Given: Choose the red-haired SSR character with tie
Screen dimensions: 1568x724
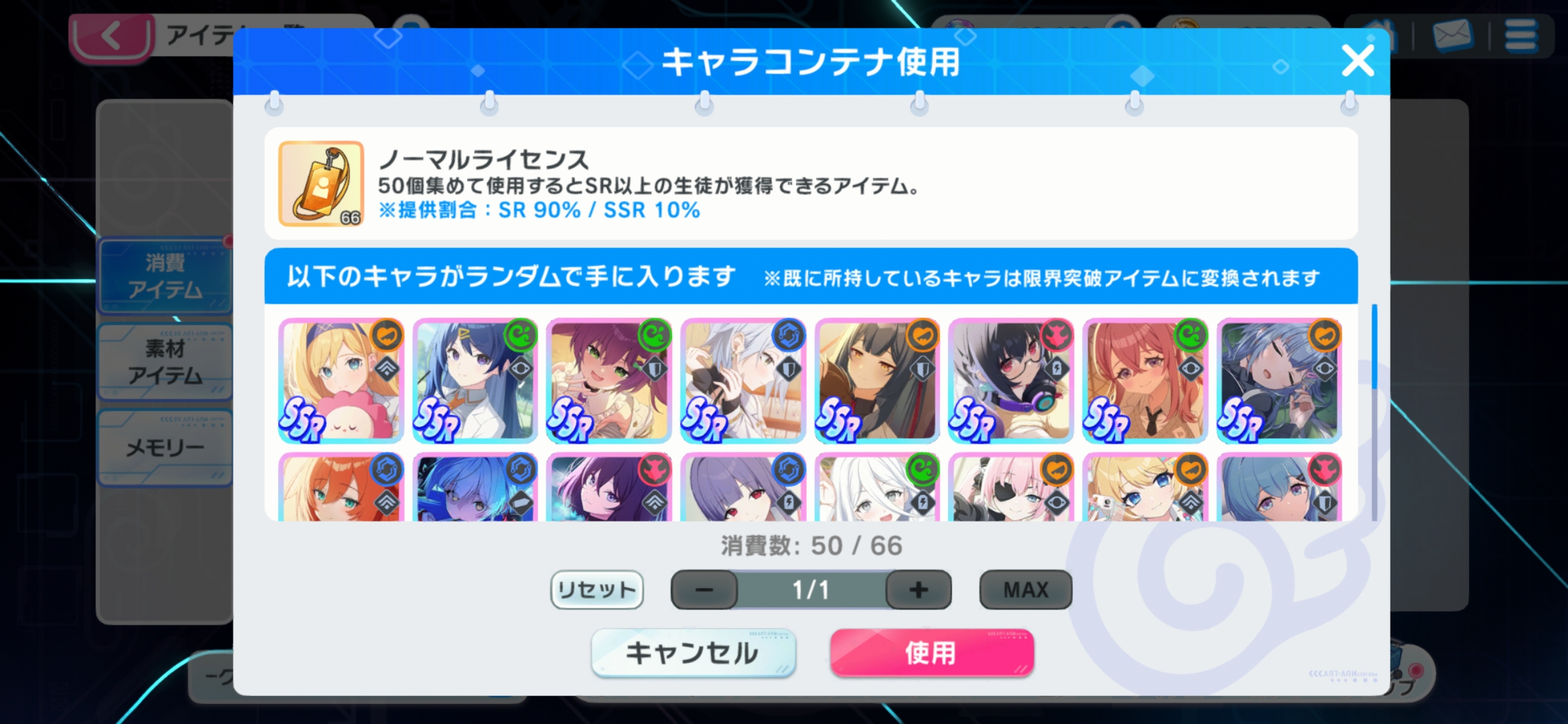Looking at the screenshot, I should 1145,380.
